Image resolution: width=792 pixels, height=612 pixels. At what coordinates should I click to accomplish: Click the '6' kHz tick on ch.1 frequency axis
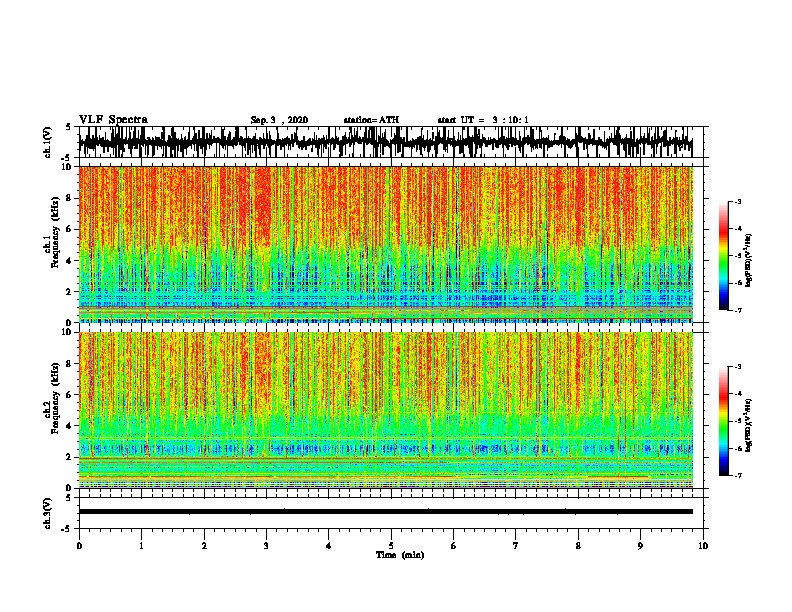click(x=70, y=229)
